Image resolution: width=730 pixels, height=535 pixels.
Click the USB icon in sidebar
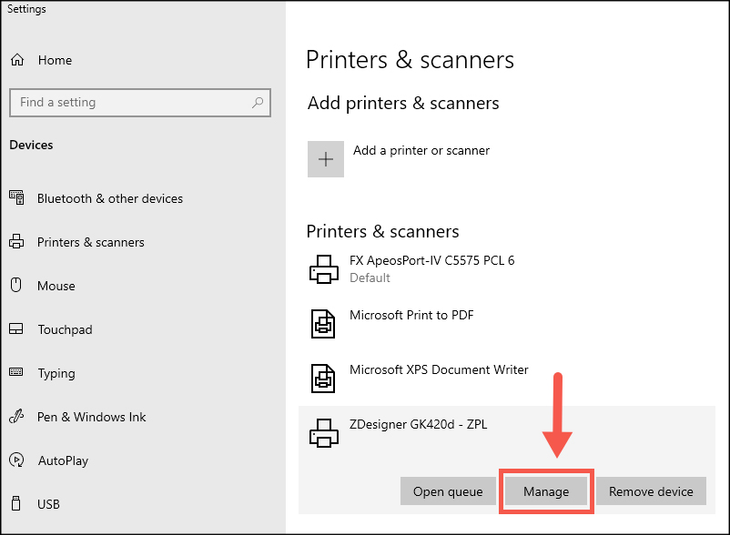16,504
